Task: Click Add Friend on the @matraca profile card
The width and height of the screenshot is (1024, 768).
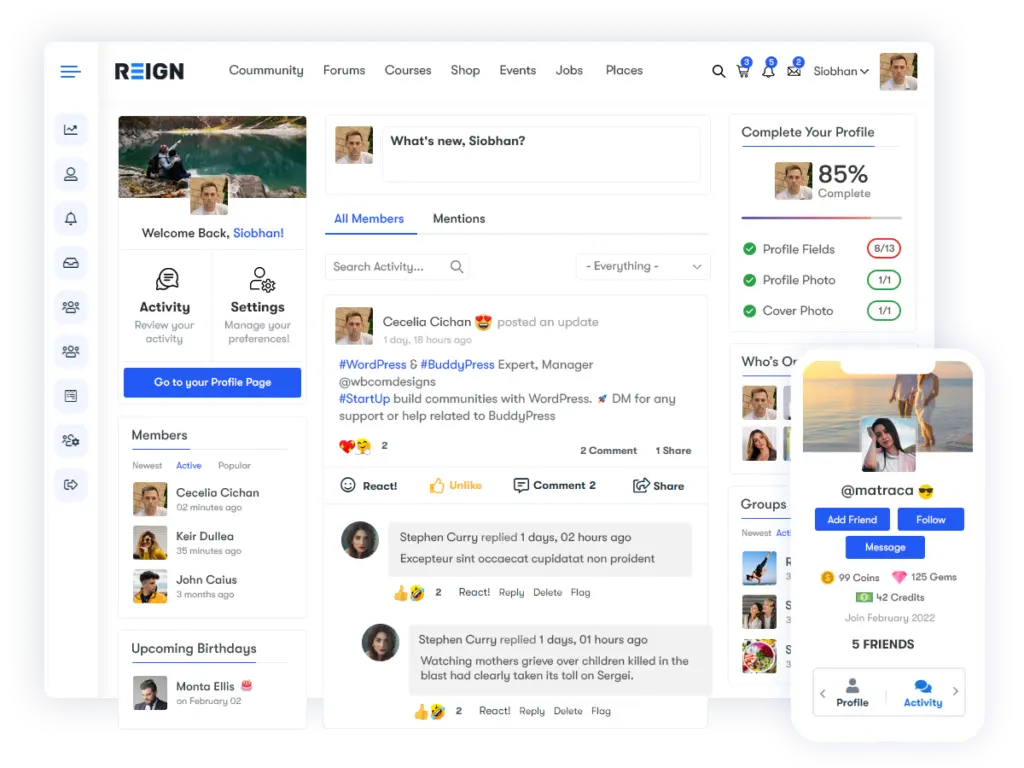Action: 851,519
